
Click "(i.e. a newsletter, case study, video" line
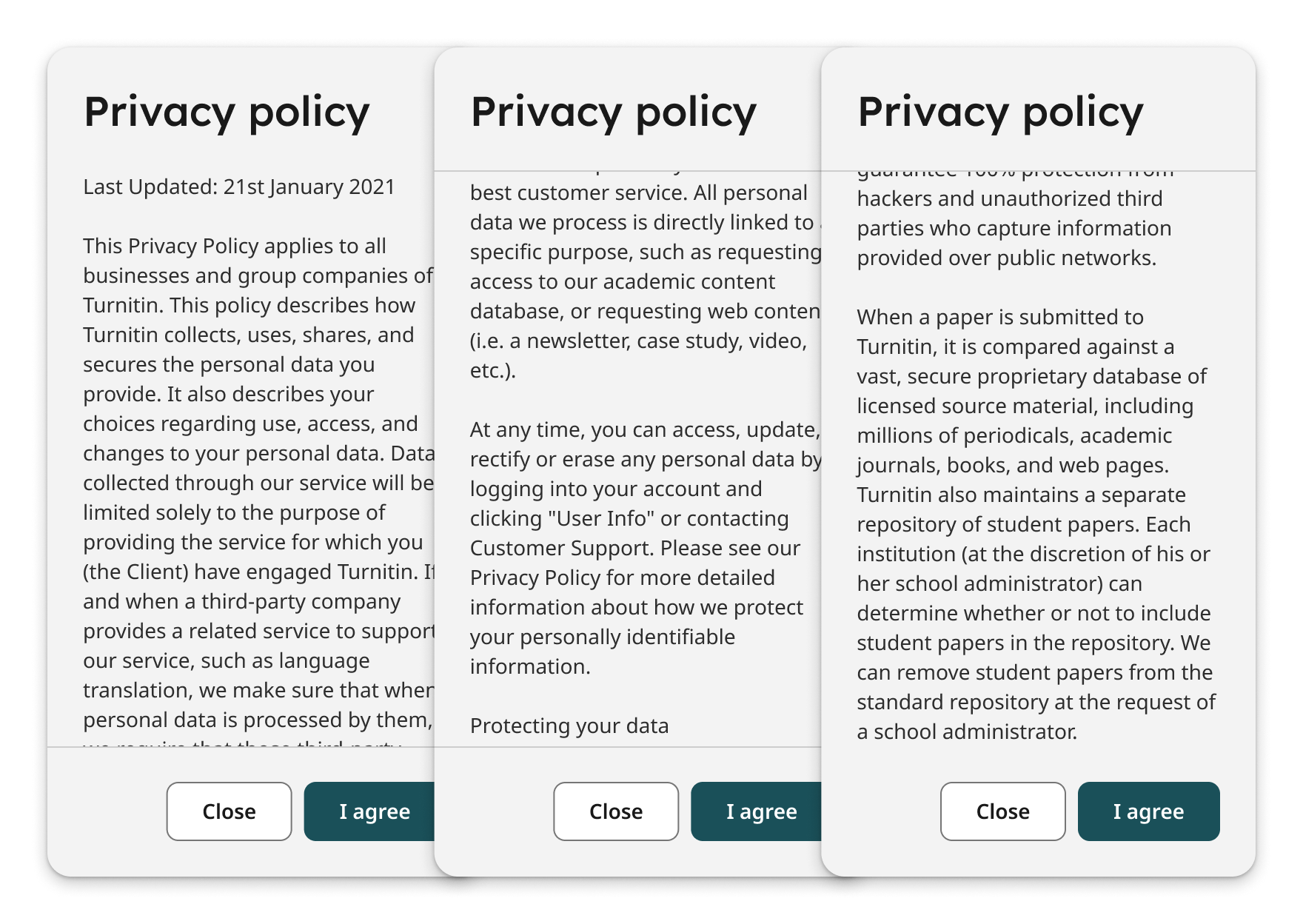[x=639, y=341]
